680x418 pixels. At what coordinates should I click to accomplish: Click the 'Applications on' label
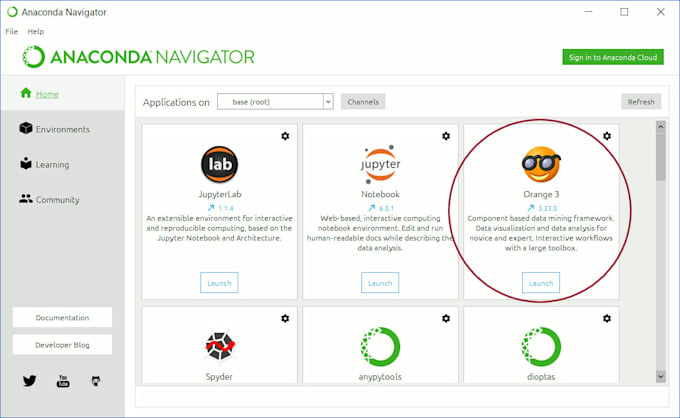(x=176, y=102)
